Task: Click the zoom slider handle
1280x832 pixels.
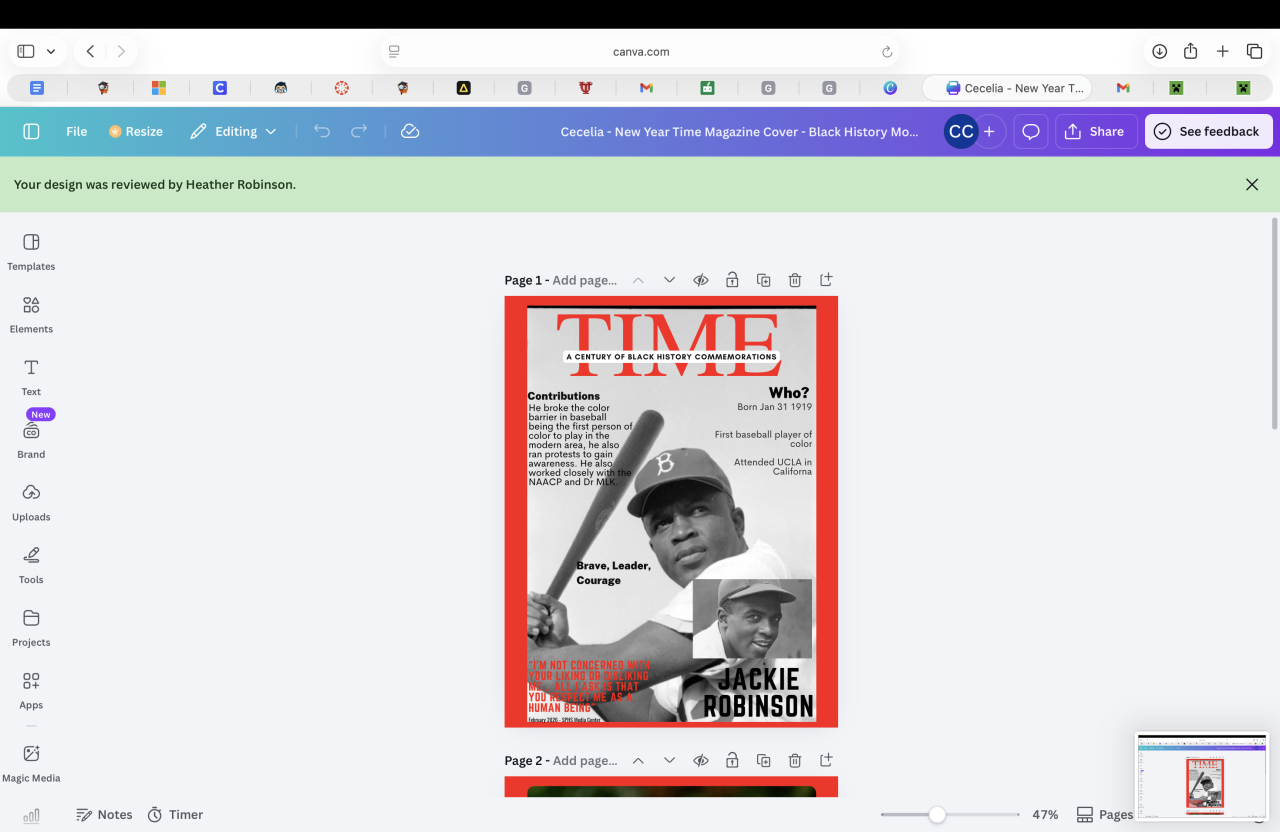Action: click(937, 815)
